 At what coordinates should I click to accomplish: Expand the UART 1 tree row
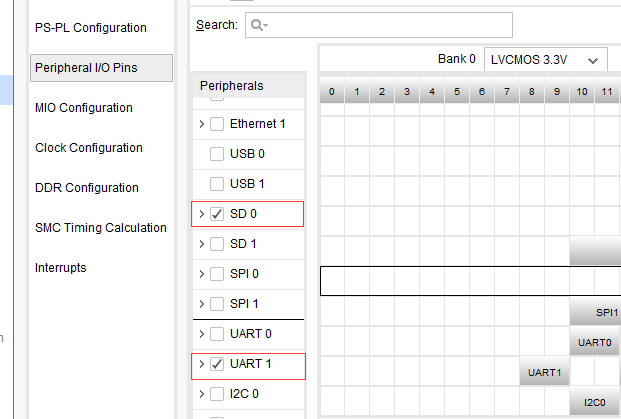click(x=202, y=364)
